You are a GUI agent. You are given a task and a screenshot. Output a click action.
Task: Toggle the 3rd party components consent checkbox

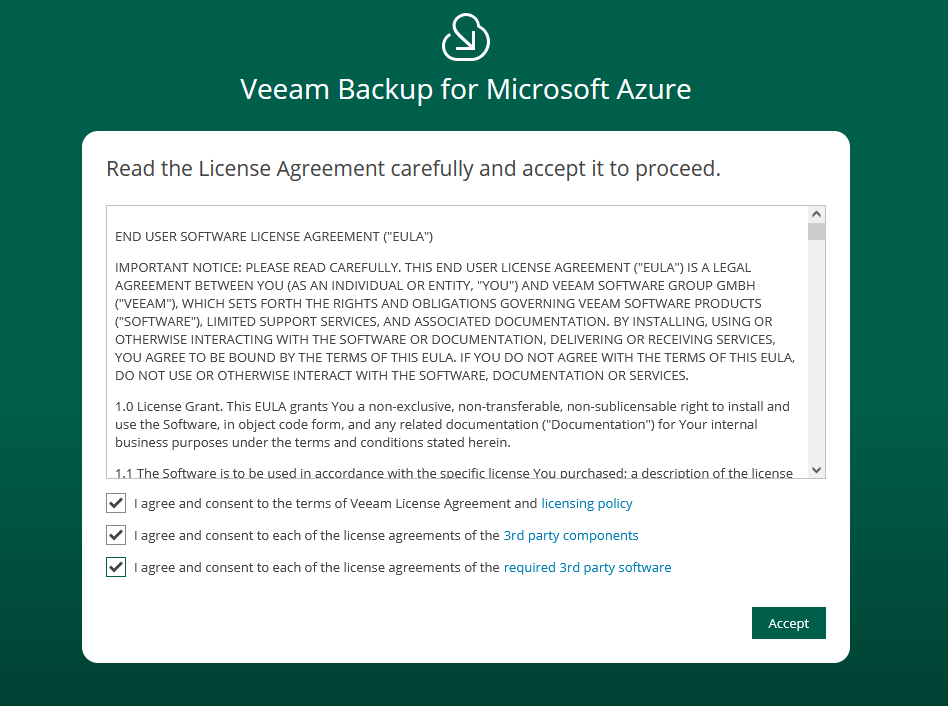click(x=116, y=535)
